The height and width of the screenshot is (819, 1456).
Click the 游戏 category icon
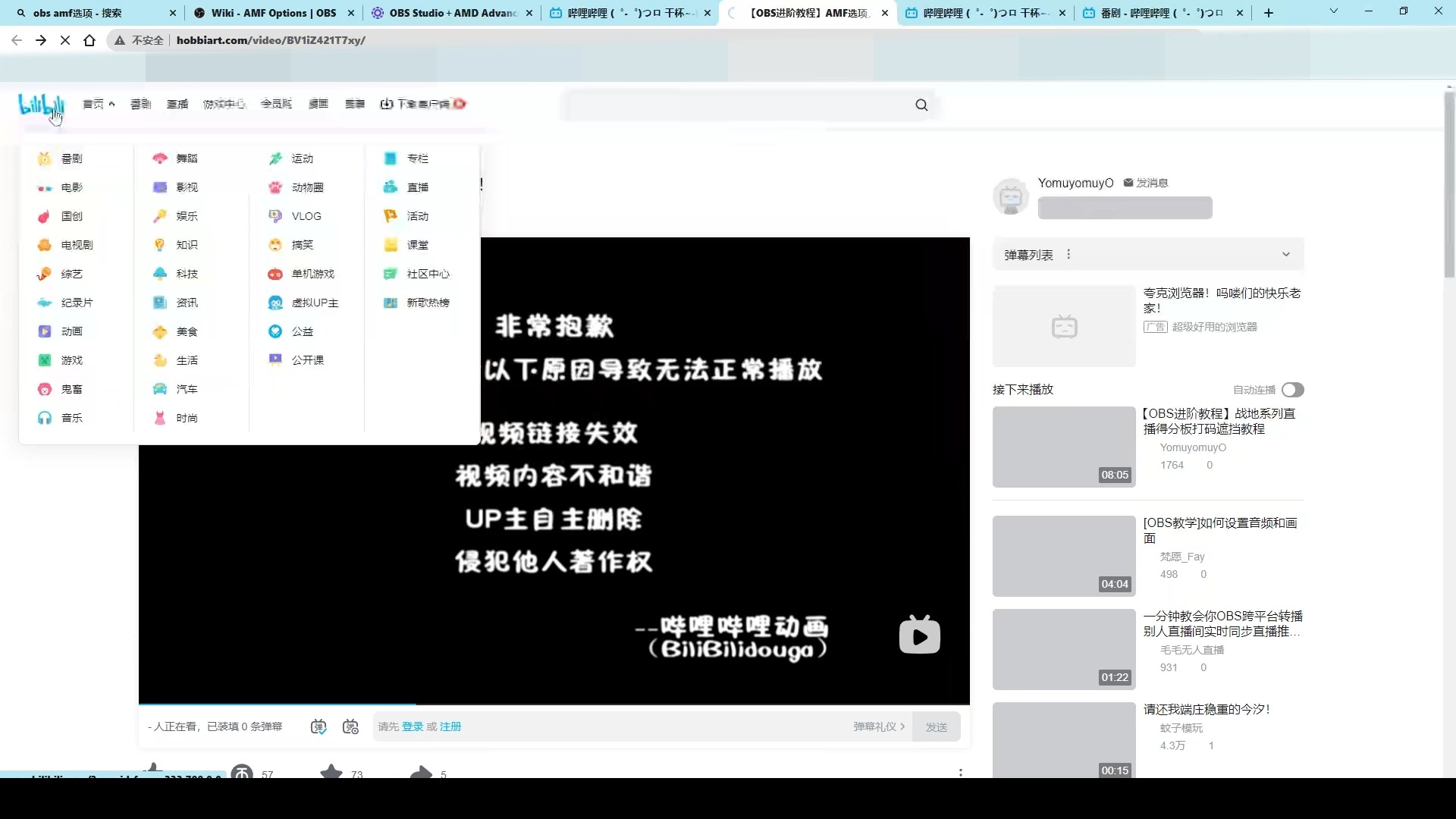[x=45, y=360]
